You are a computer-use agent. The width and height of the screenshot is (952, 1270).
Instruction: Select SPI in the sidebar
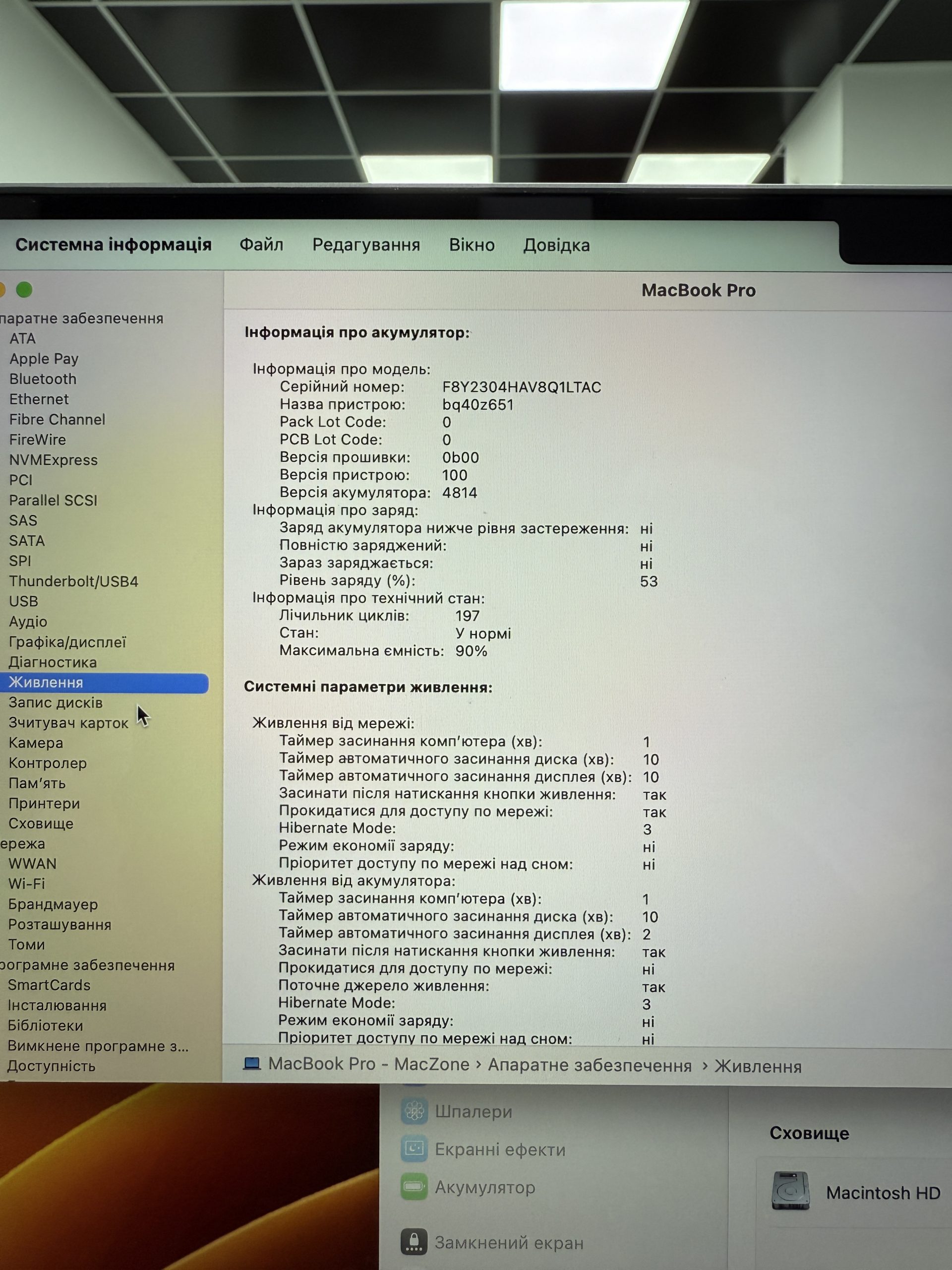(20, 561)
